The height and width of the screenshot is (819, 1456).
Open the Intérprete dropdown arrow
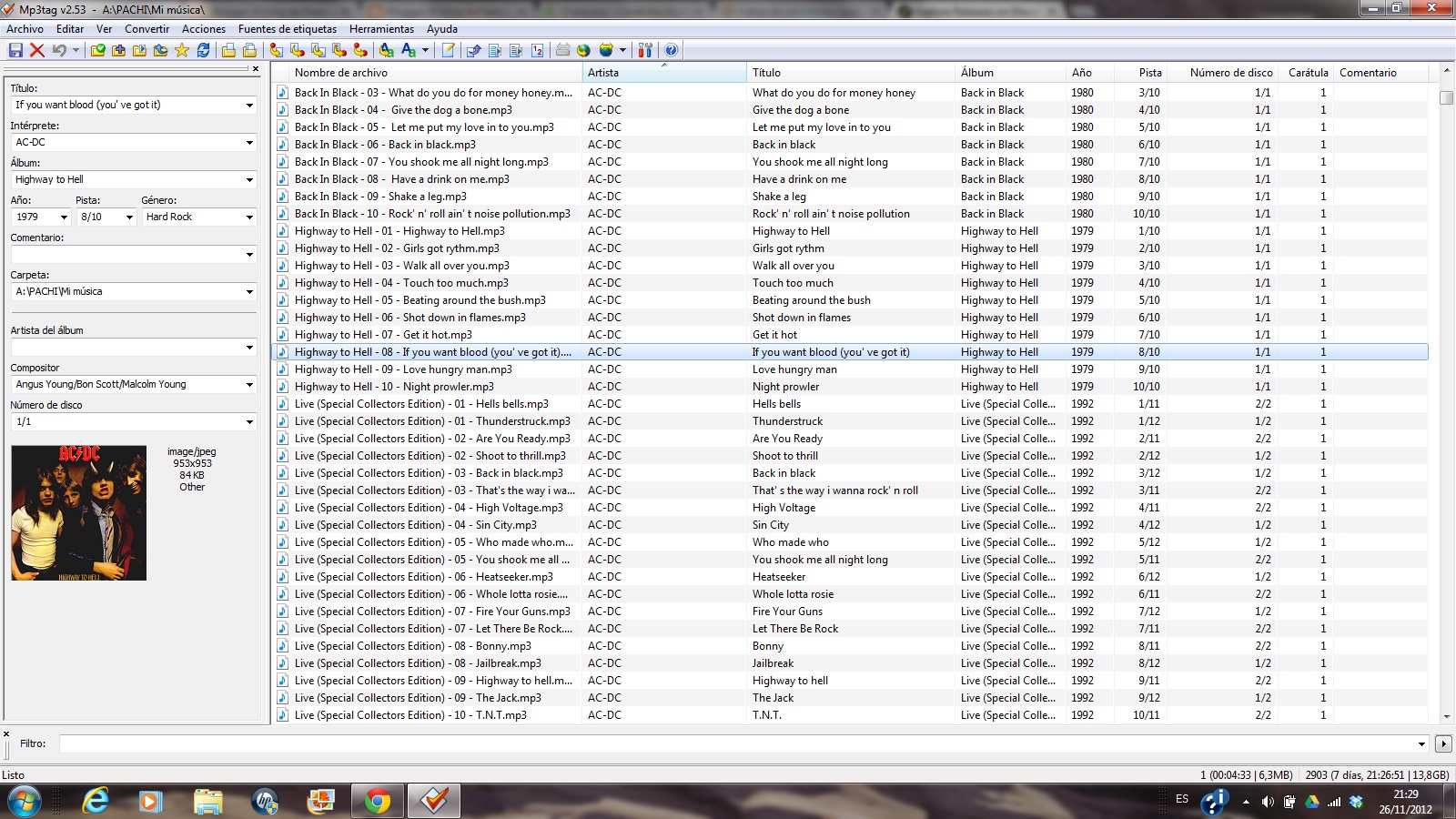[249, 143]
